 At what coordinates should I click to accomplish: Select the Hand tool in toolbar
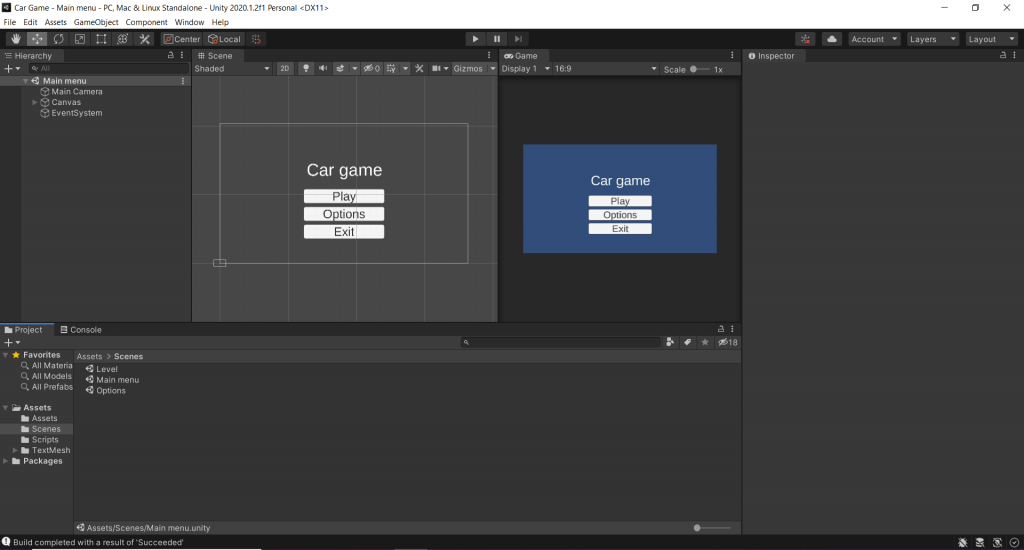(x=15, y=39)
